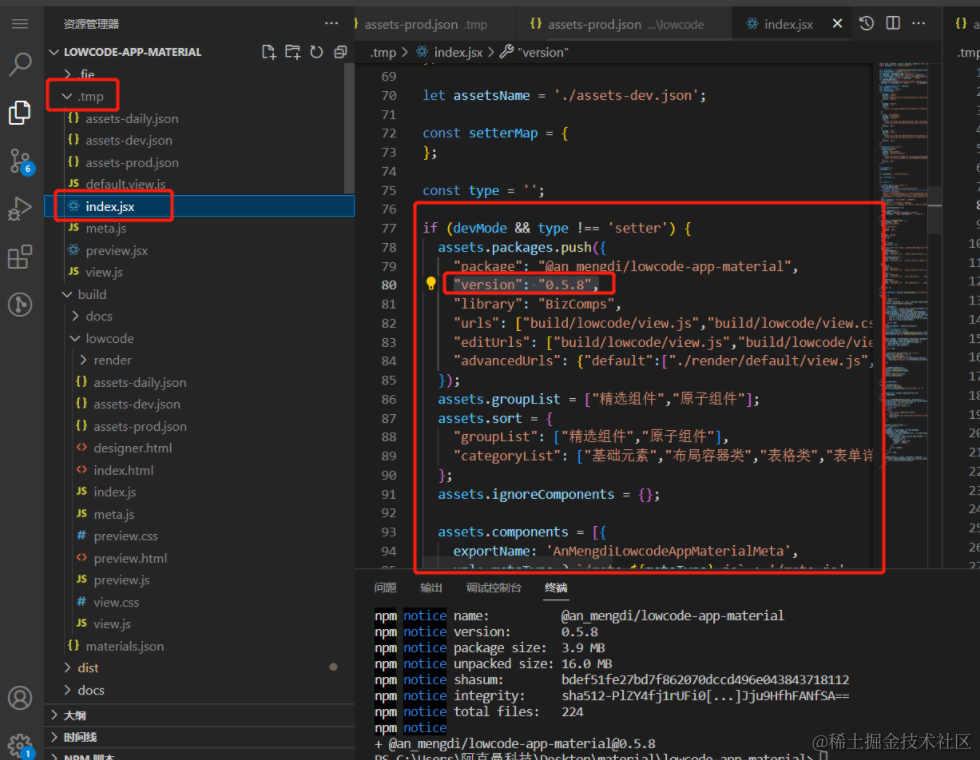
Task: Open index.html in lowcode folder
Action: pos(123,470)
